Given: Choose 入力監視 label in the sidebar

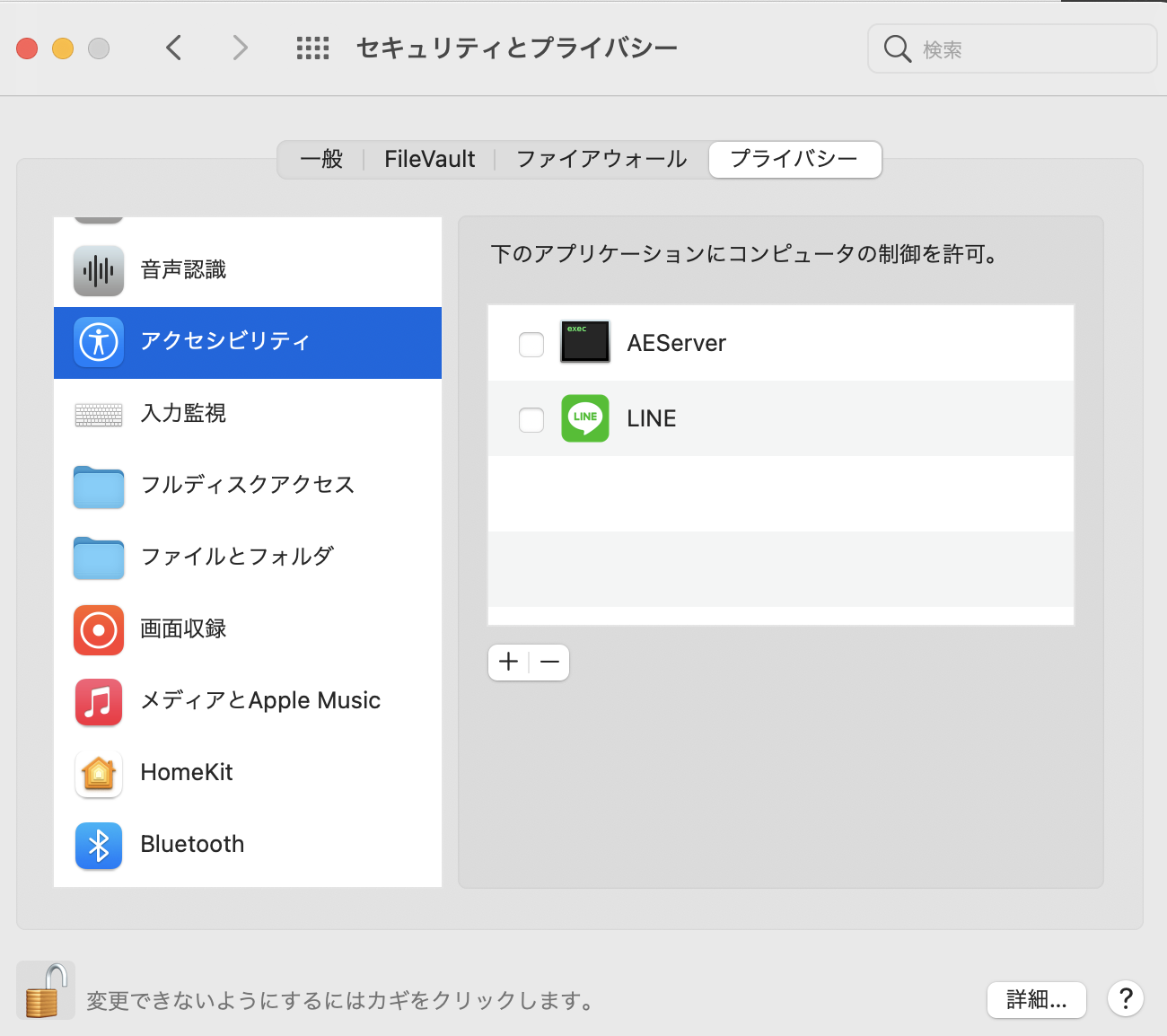Looking at the screenshot, I should 184,414.
